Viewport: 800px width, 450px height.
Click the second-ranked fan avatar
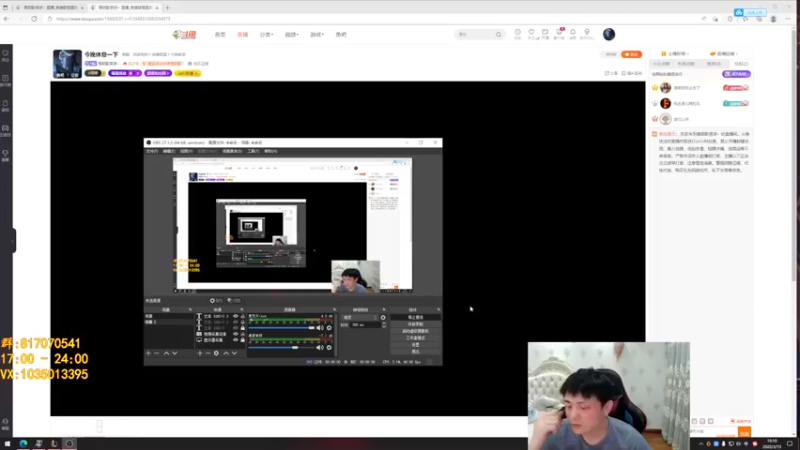[x=665, y=104]
